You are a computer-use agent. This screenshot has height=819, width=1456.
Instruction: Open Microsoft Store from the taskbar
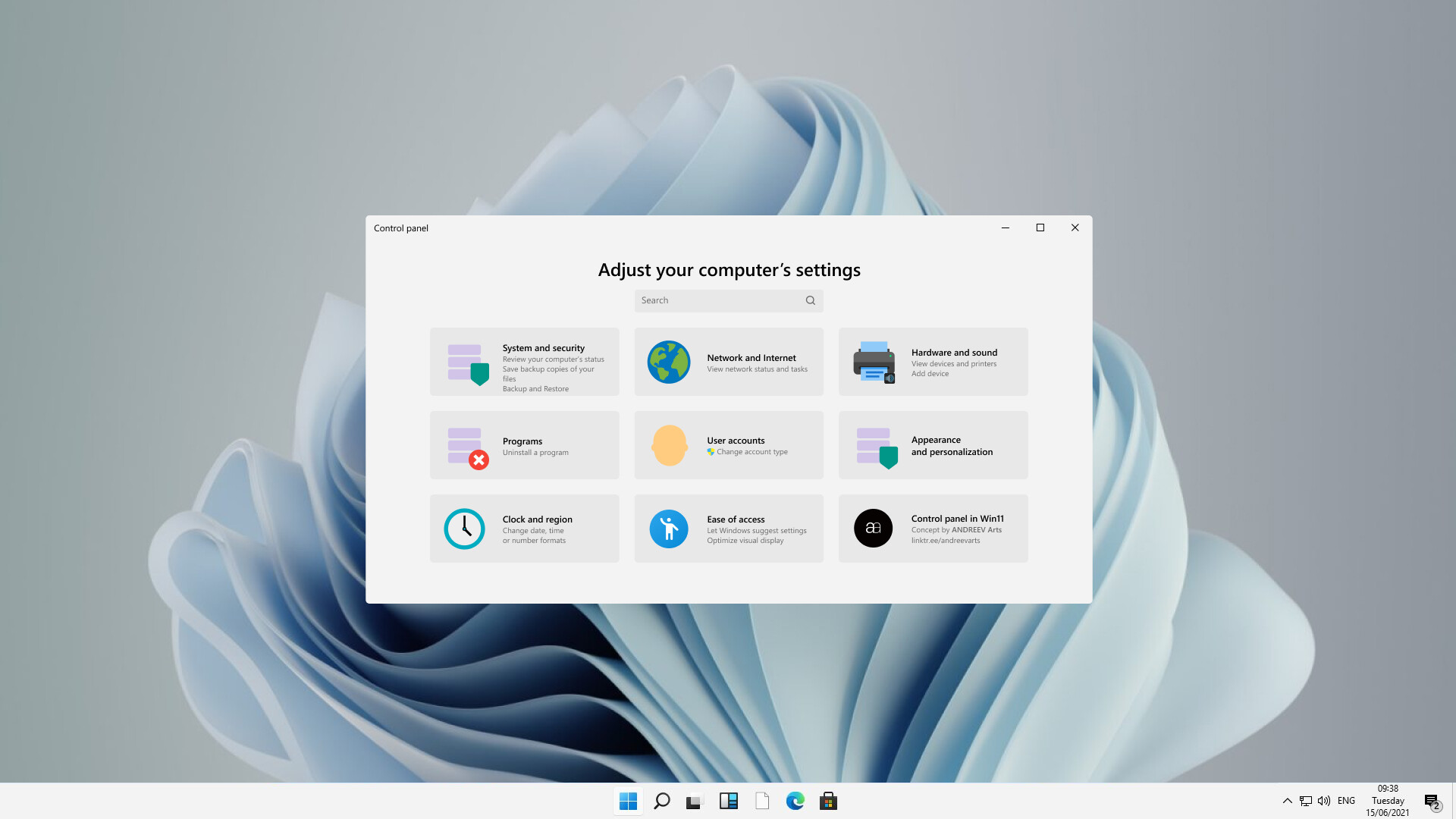tap(828, 801)
